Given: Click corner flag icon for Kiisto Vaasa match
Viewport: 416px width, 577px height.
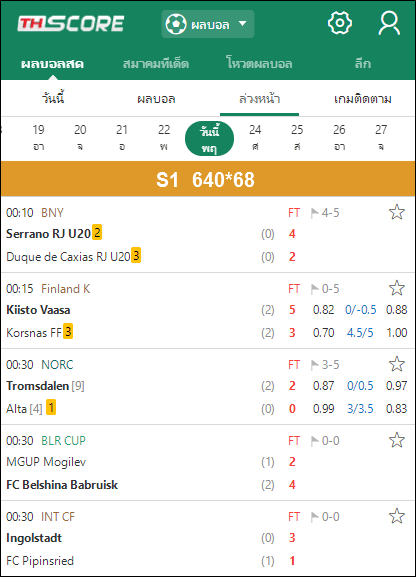Looking at the screenshot, I should [315, 289].
